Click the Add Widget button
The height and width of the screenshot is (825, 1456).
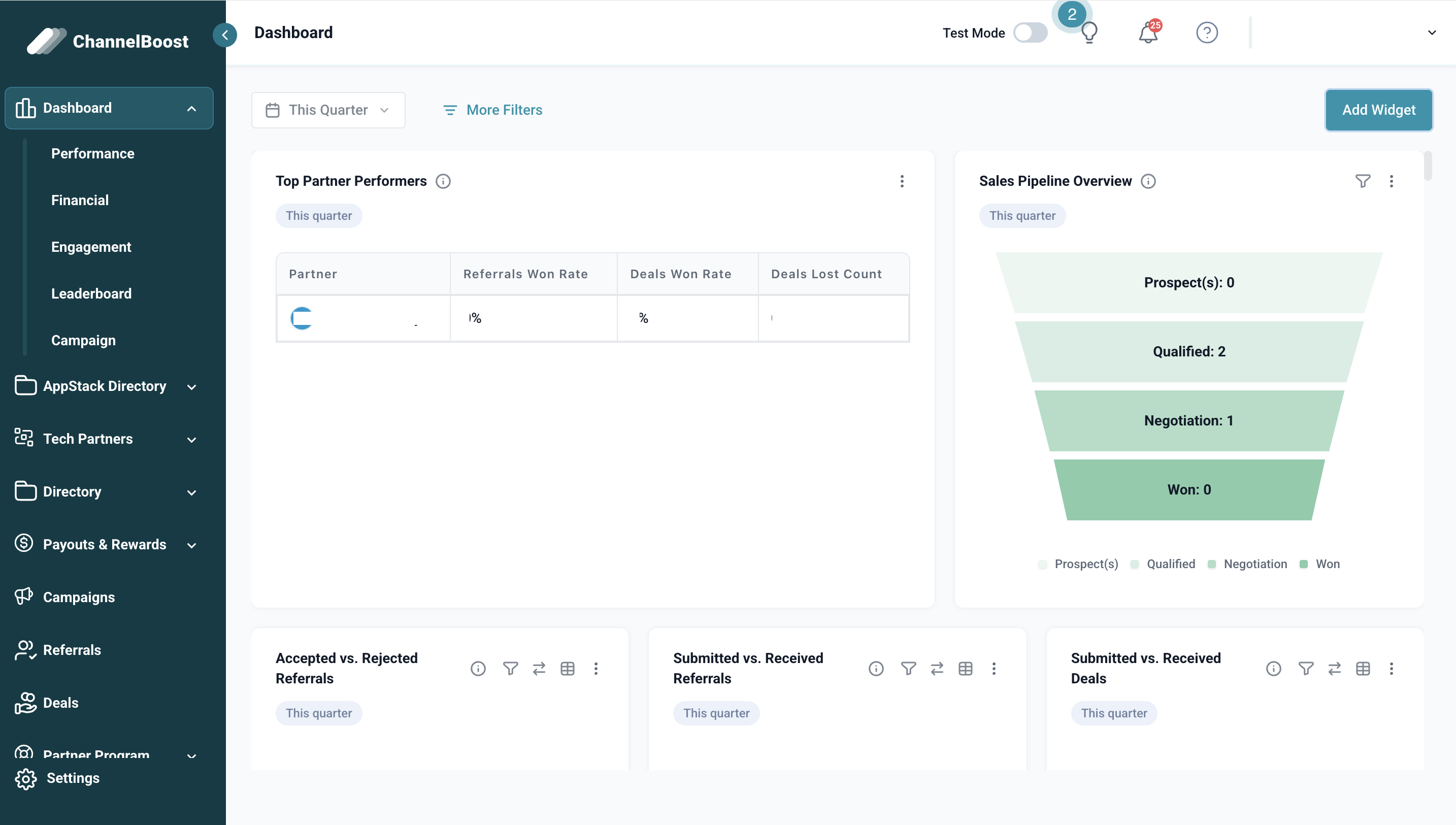pyautogui.click(x=1378, y=110)
